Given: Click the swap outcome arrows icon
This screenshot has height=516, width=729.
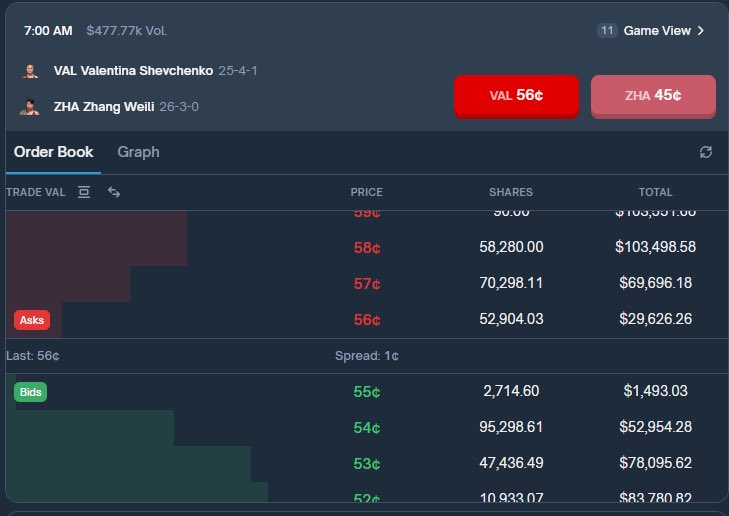Looking at the screenshot, I should pyautogui.click(x=114, y=192).
